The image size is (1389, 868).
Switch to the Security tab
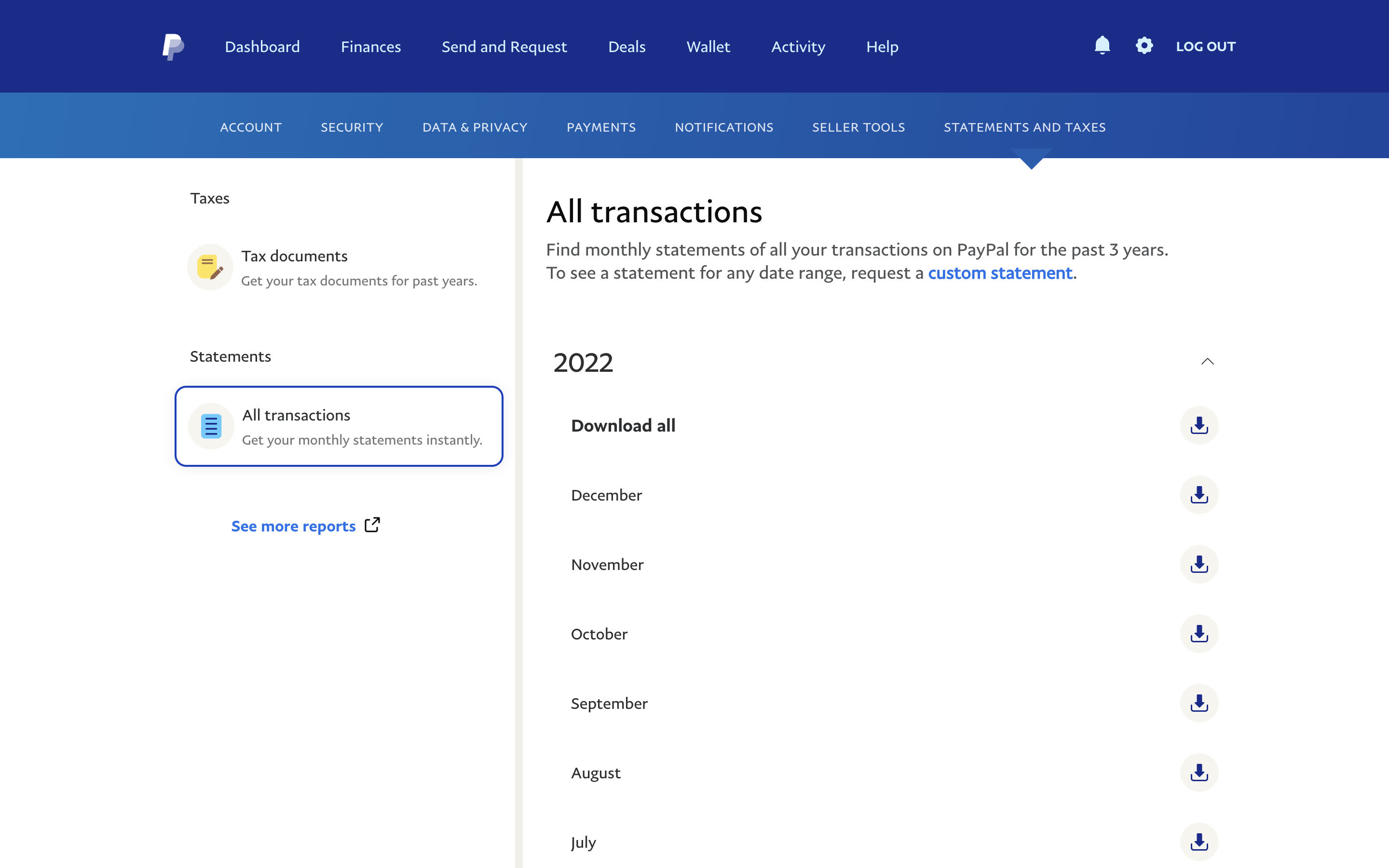pyautogui.click(x=352, y=127)
